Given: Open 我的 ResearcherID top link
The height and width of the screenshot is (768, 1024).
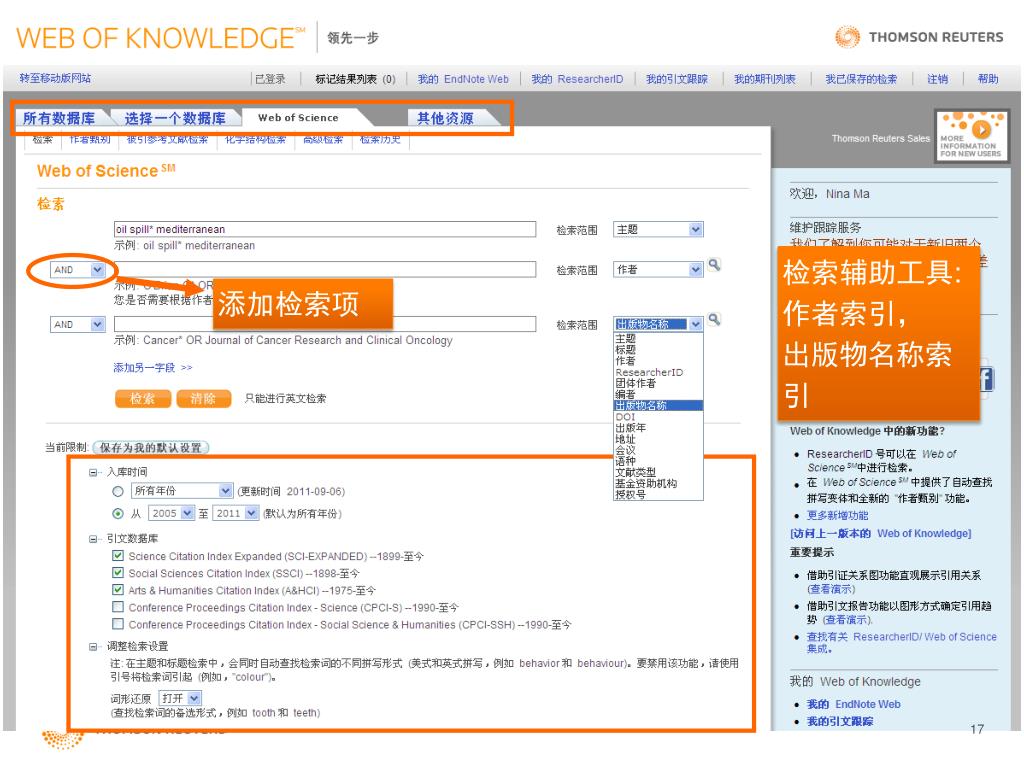Looking at the screenshot, I should click(x=577, y=79).
